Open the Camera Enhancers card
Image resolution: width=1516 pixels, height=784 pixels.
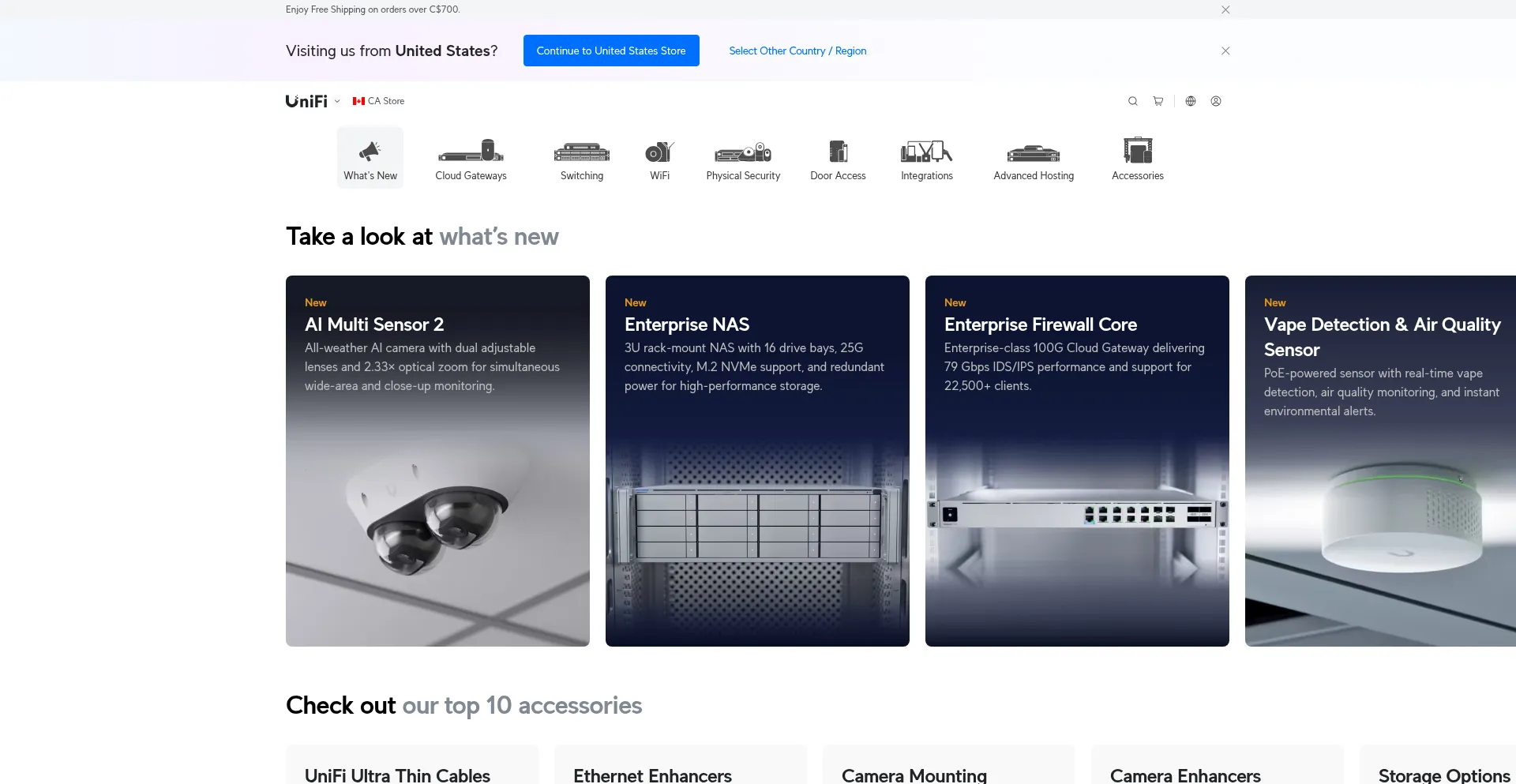pyautogui.click(x=1218, y=764)
